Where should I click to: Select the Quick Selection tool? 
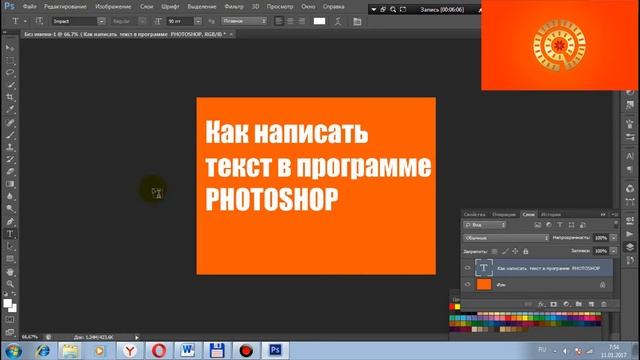pos(10,85)
